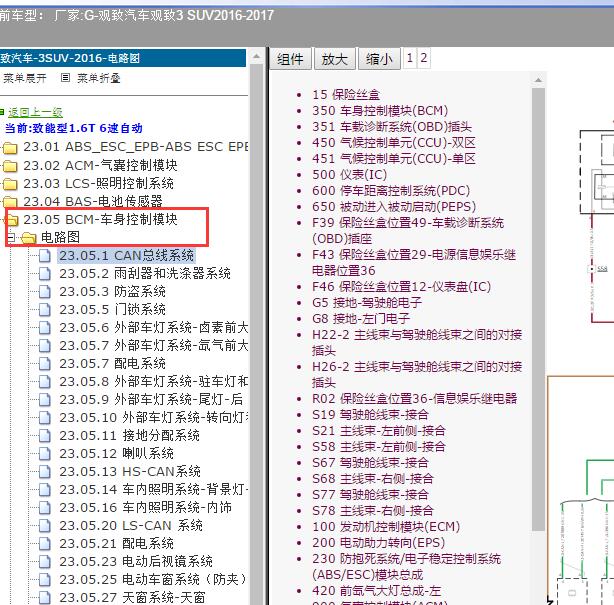Select 23.05.16 内饰 document icon
Image resolution: width=614 pixels, height=605 pixels.
click(45, 508)
